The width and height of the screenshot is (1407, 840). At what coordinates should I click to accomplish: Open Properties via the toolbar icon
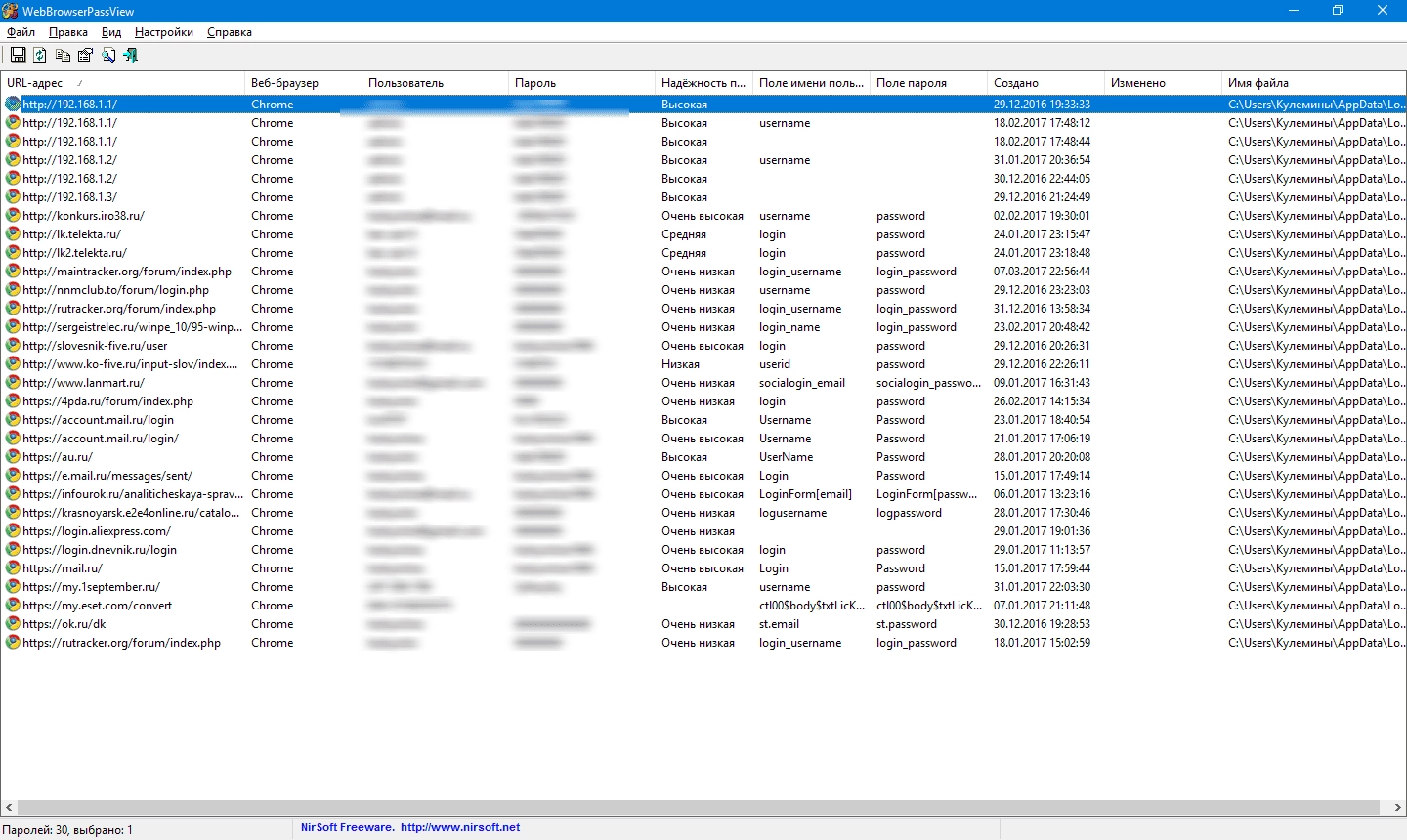tap(85, 56)
